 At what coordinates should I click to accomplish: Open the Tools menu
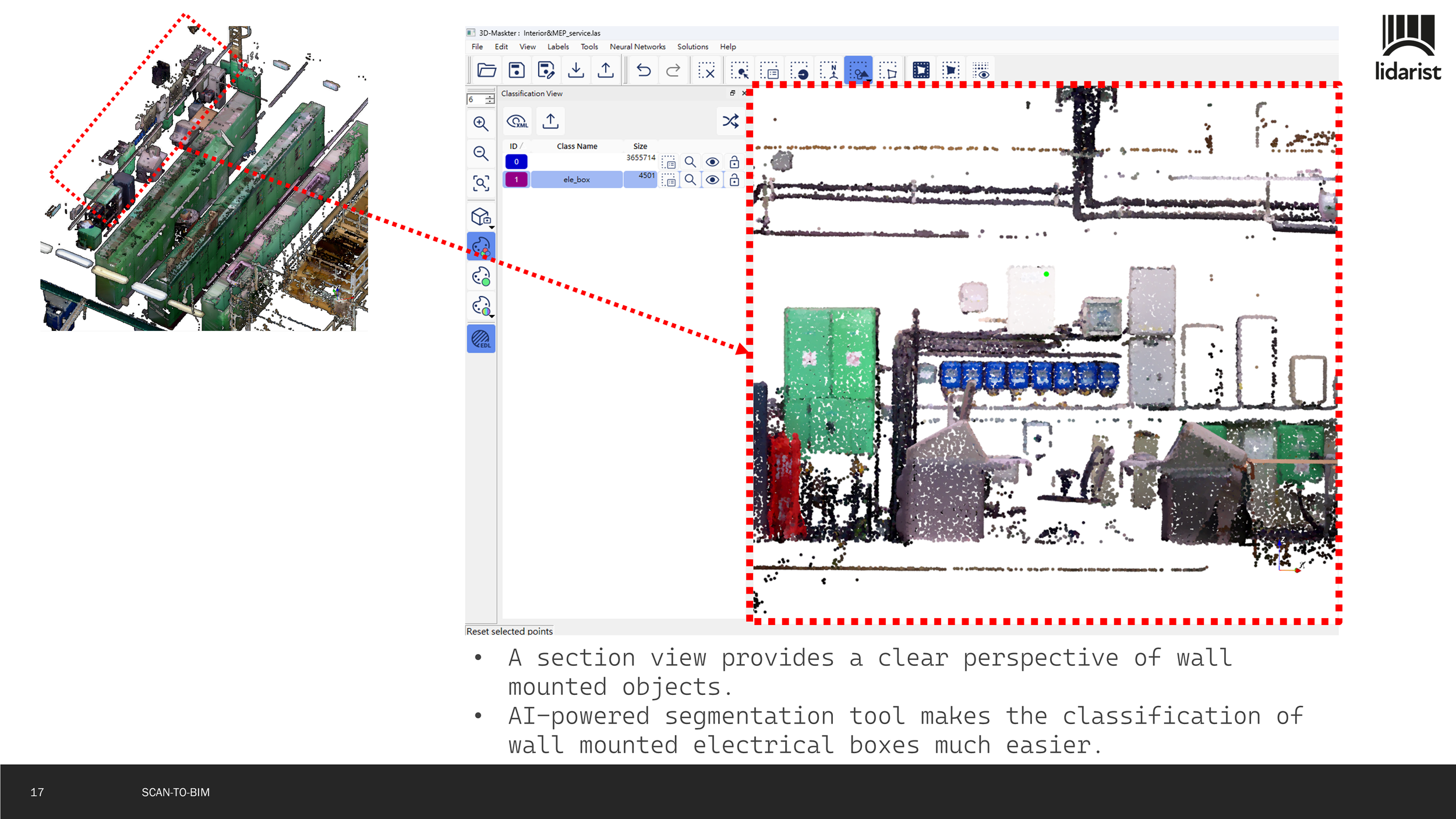pyautogui.click(x=589, y=47)
